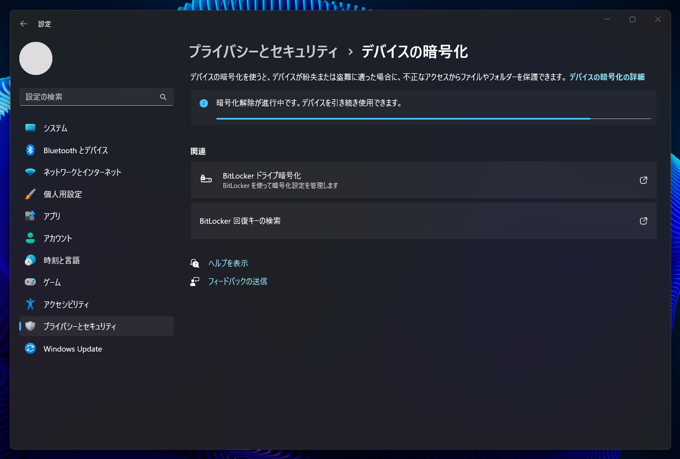Click the help icon beside ヘルプを表示

(x=195, y=263)
